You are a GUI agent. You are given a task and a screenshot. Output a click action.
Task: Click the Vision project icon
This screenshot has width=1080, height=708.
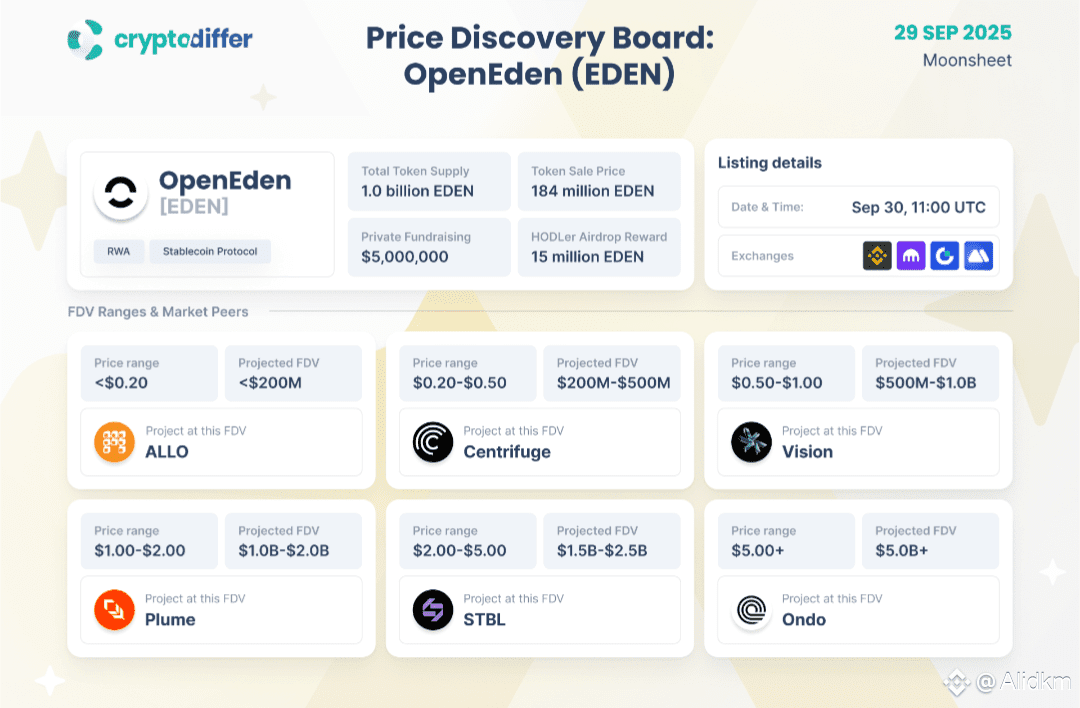click(x=751, y=442)
